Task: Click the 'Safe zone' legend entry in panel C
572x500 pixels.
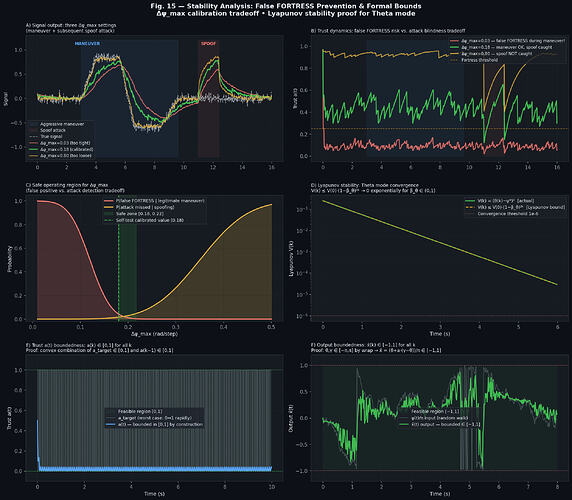Action: coord(134,214)
